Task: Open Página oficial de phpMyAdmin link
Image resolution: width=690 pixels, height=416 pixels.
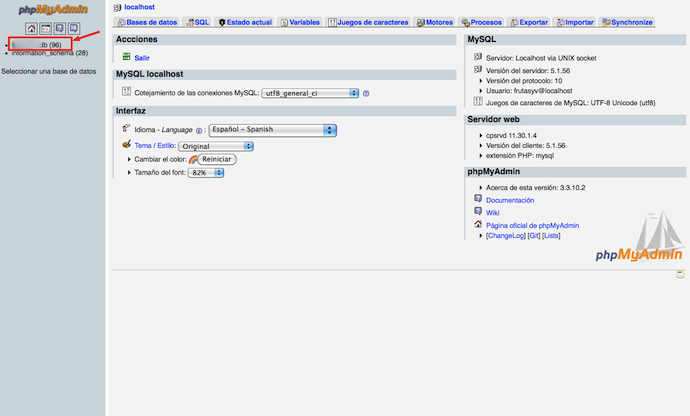Action: (x=532, y=225)
